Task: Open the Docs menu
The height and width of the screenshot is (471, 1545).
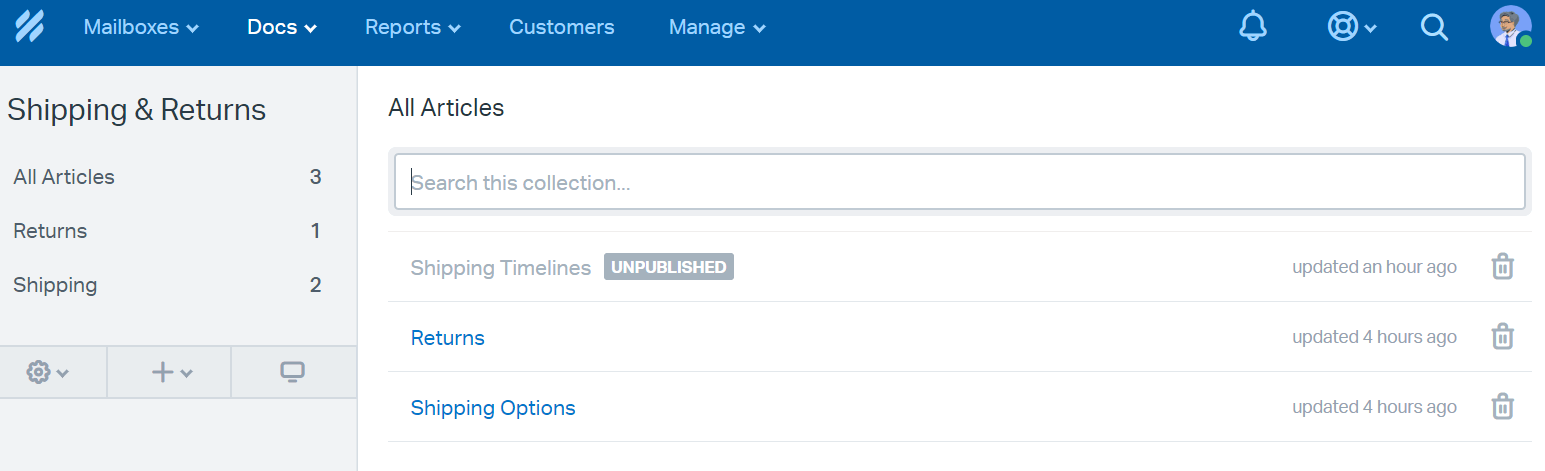Action: [281, 27]
